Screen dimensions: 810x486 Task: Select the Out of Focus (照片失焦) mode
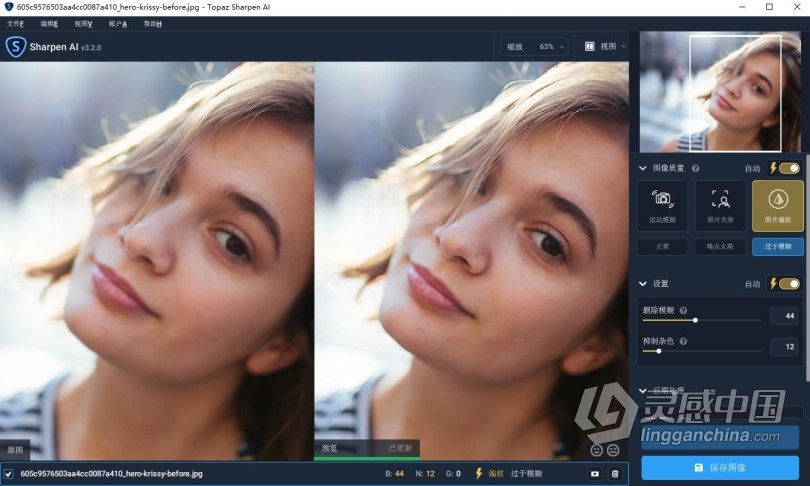click(720, 206)
